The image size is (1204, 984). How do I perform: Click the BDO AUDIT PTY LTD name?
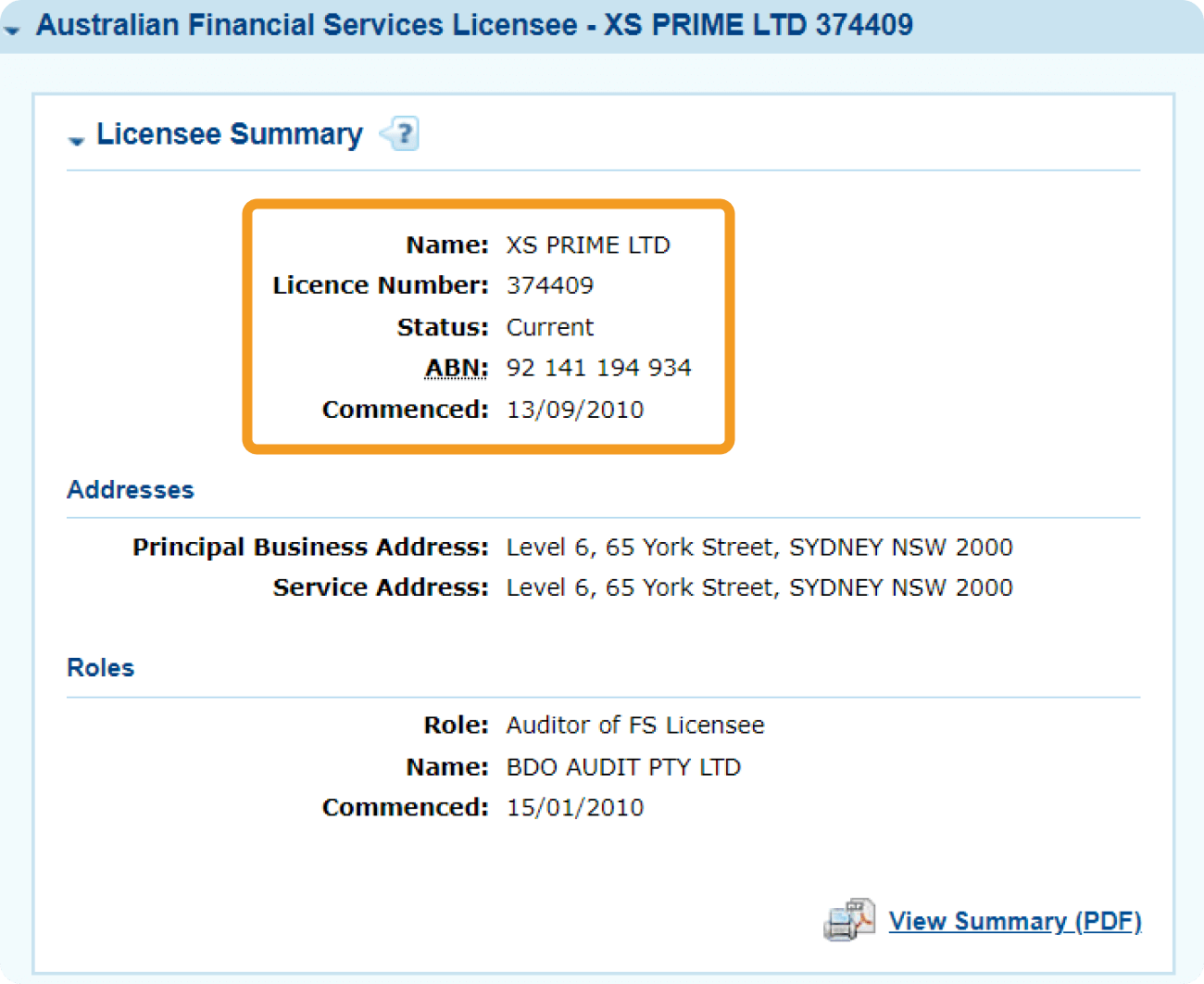[x=623, y=767]
